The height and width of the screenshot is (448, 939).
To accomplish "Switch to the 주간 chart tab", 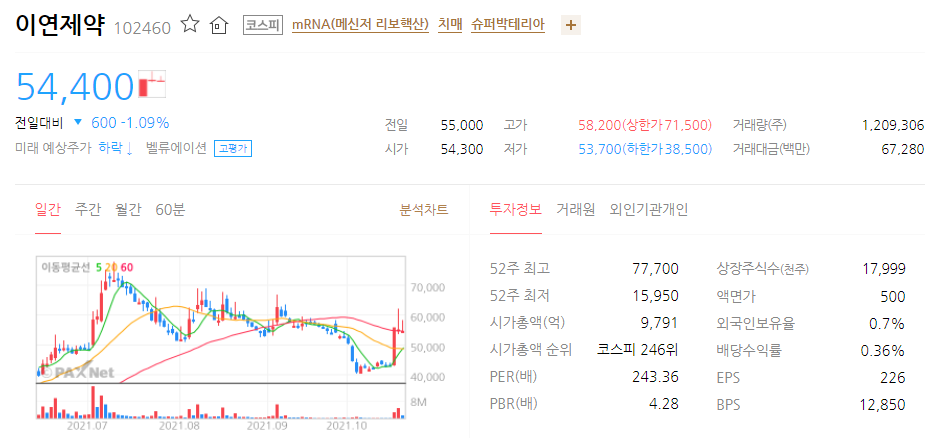I will pyautogui.click(x=88, y=210).
